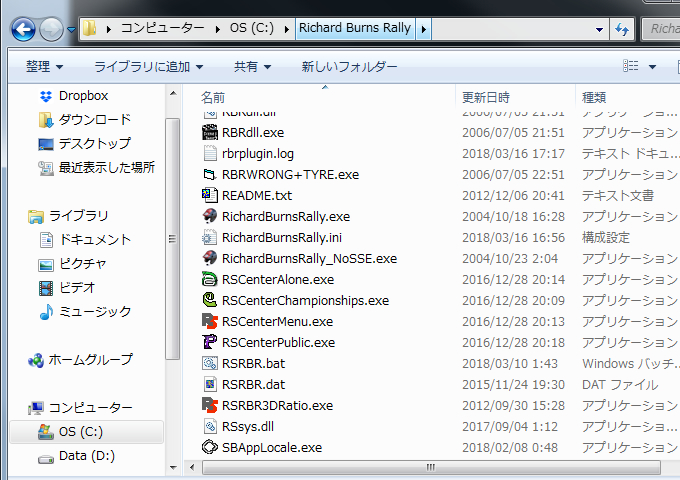Click the ホームグループ icon
This screenshot has width=680, height=480.
coord(36,360)
